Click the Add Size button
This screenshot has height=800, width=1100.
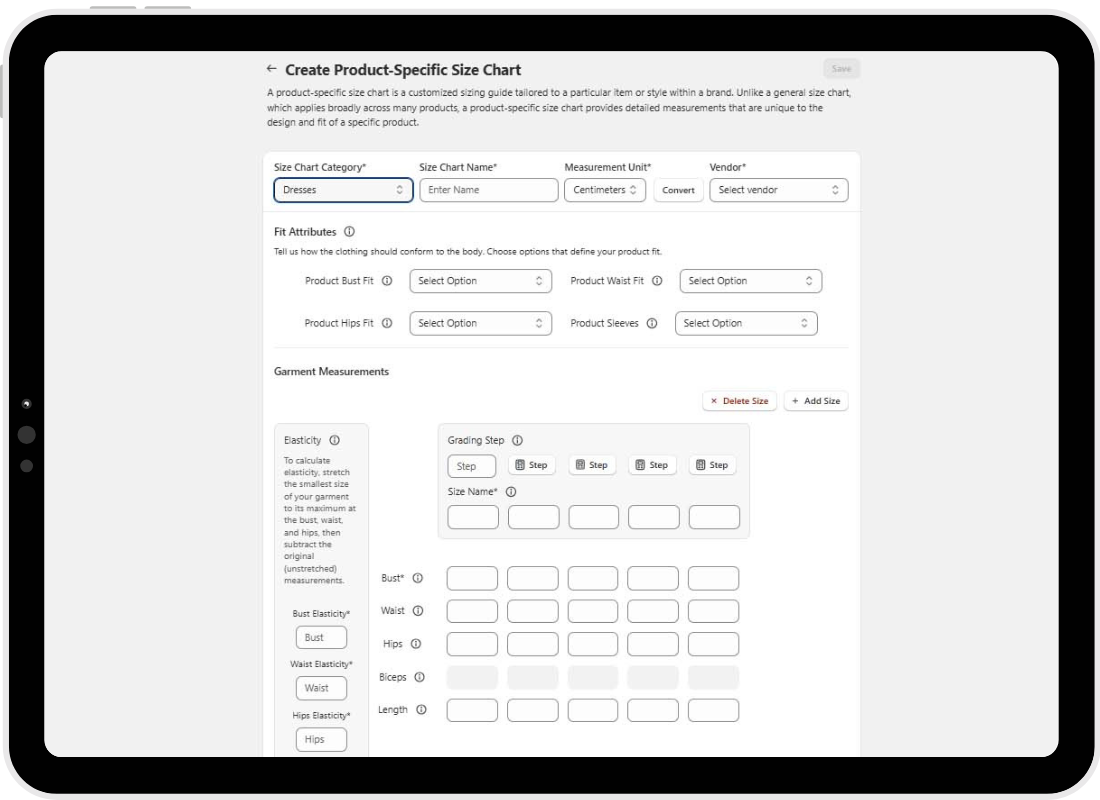(815, 401)
